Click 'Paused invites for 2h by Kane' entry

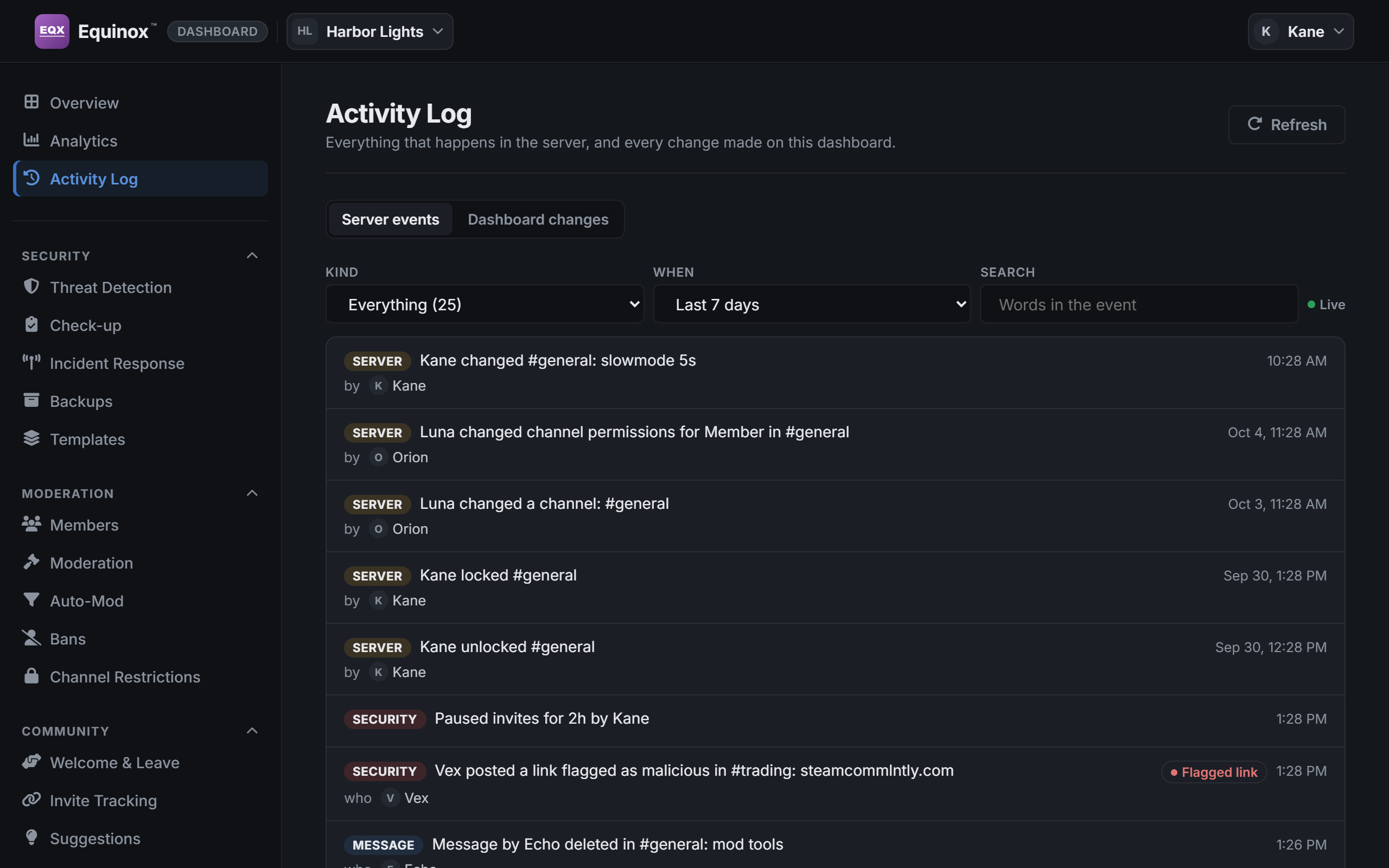click(835, 721)
